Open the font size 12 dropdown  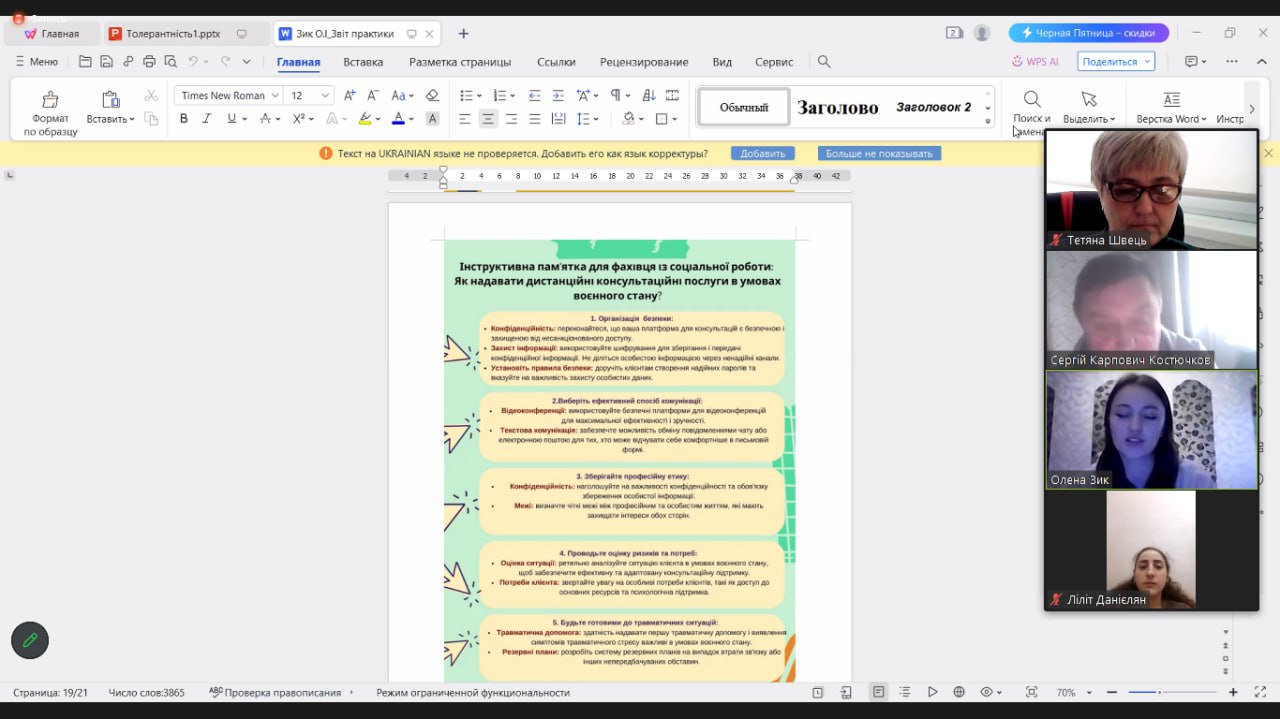point(309,95)
